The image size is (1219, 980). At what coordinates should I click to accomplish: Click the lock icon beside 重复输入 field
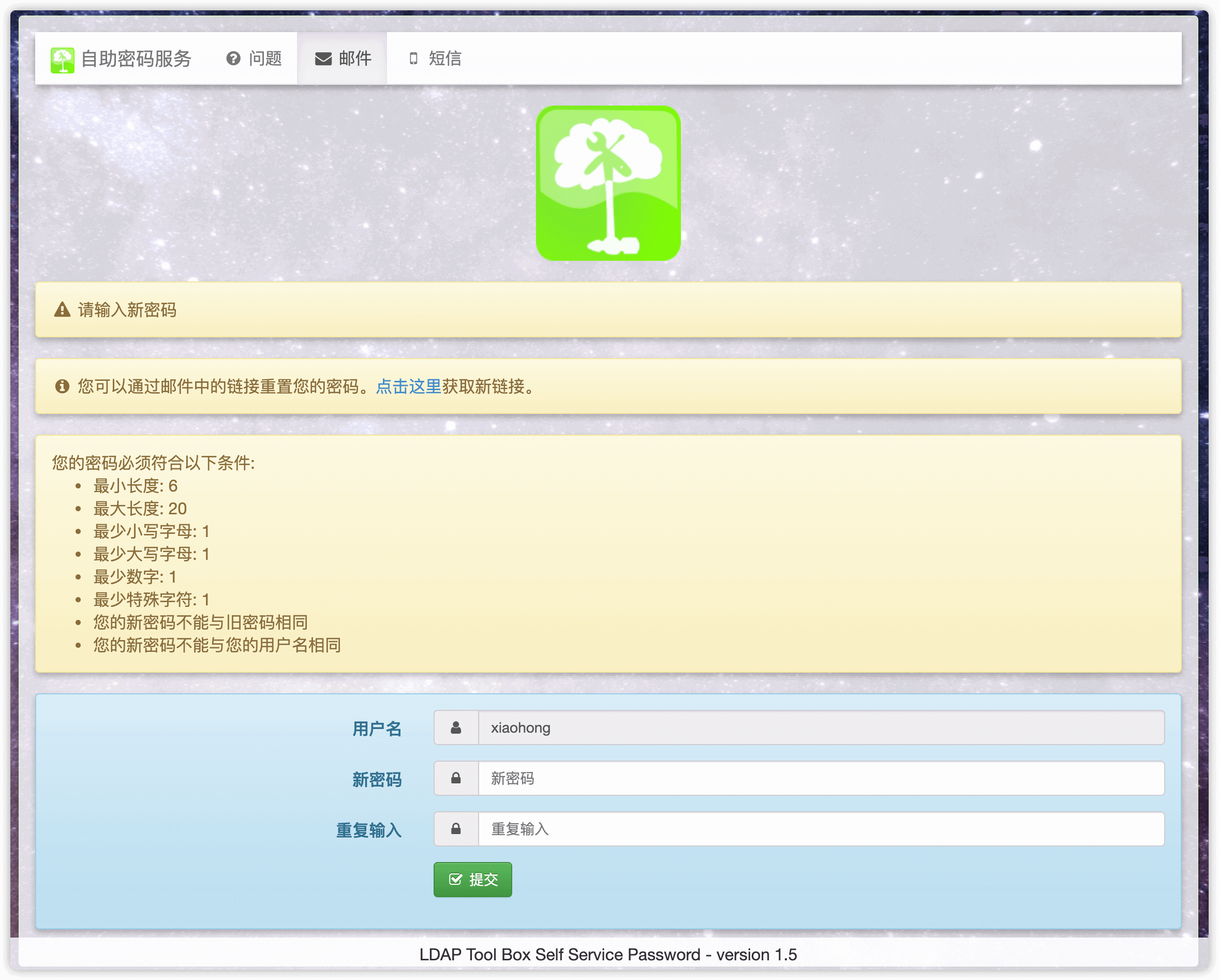[x=456, y=829]
